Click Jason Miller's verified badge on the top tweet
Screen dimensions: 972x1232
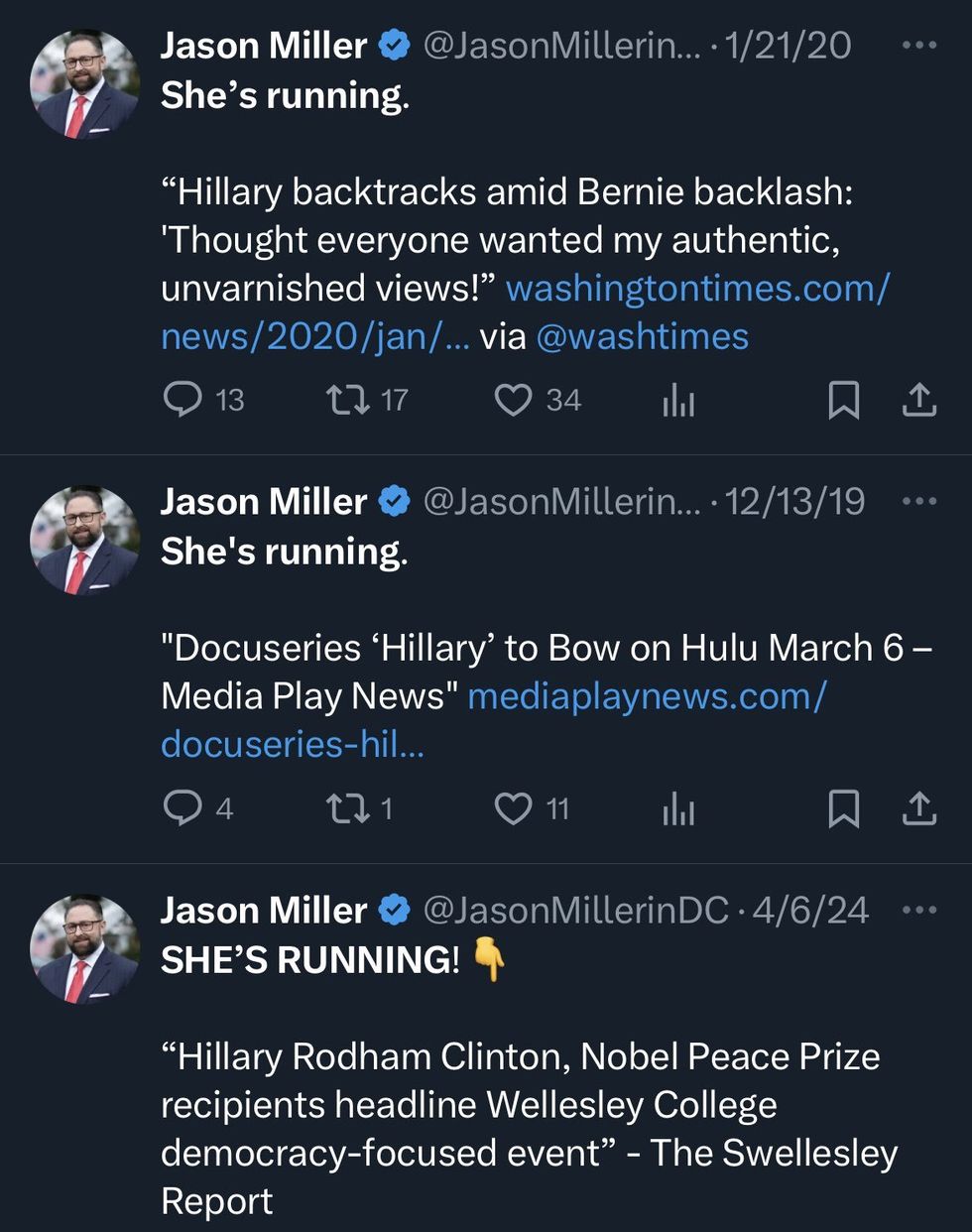click(x=396, y=44)
